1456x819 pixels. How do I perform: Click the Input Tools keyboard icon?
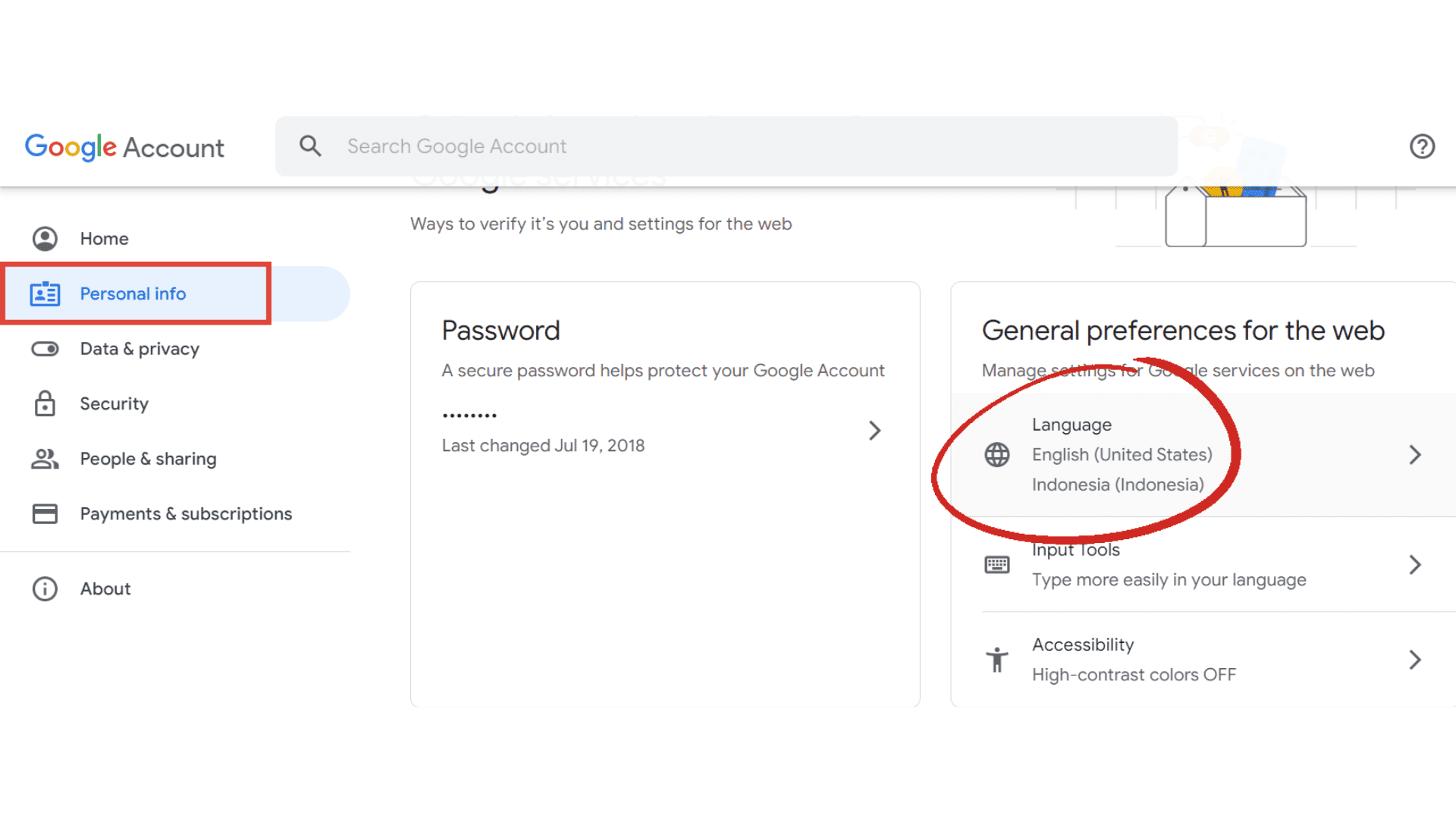click(x=996, y=565)
